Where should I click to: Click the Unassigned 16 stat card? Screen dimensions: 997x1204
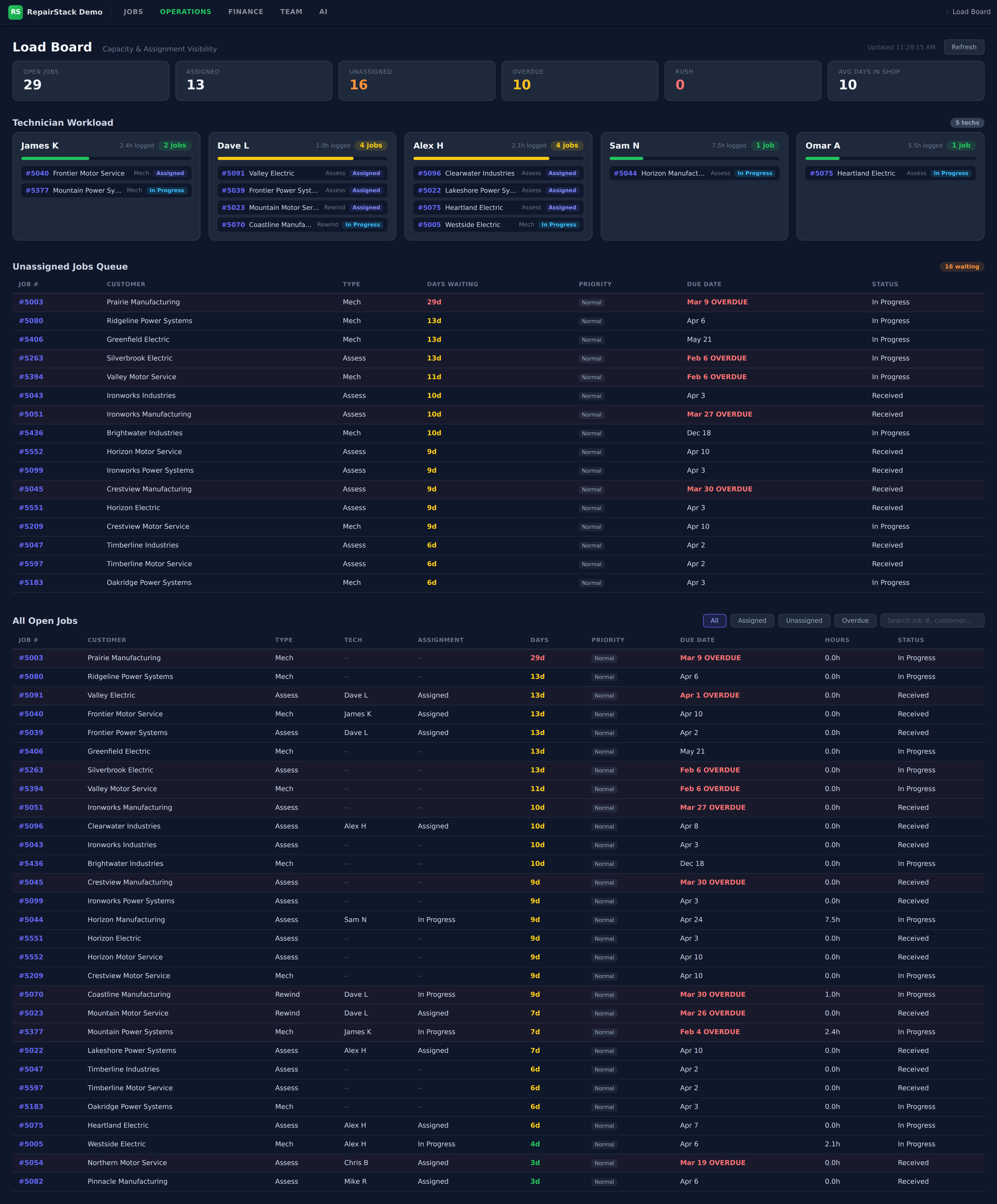coord(416,81)
